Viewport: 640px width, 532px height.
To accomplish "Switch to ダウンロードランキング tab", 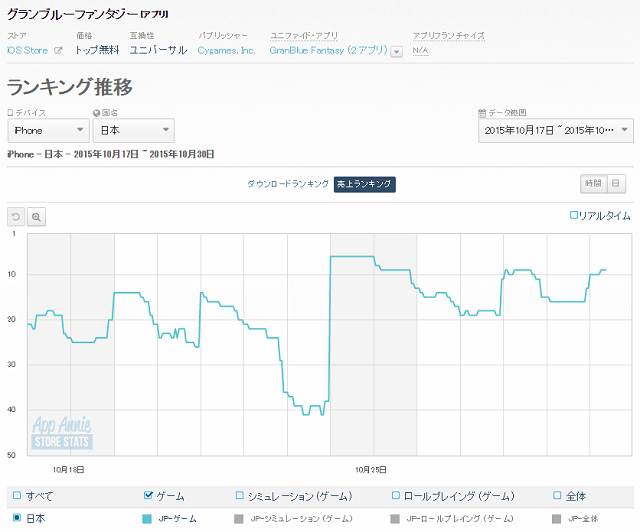I will coord(288,184).
